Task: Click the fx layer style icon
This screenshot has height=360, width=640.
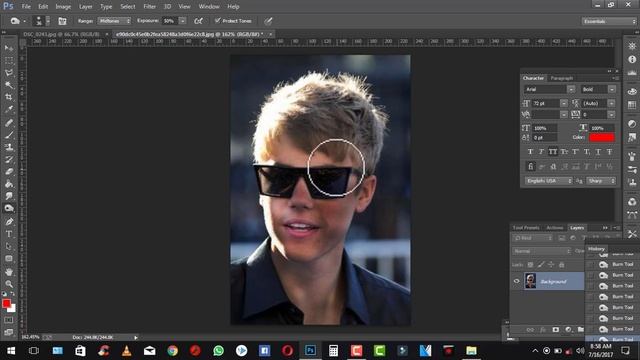Action: click(543, 329)
